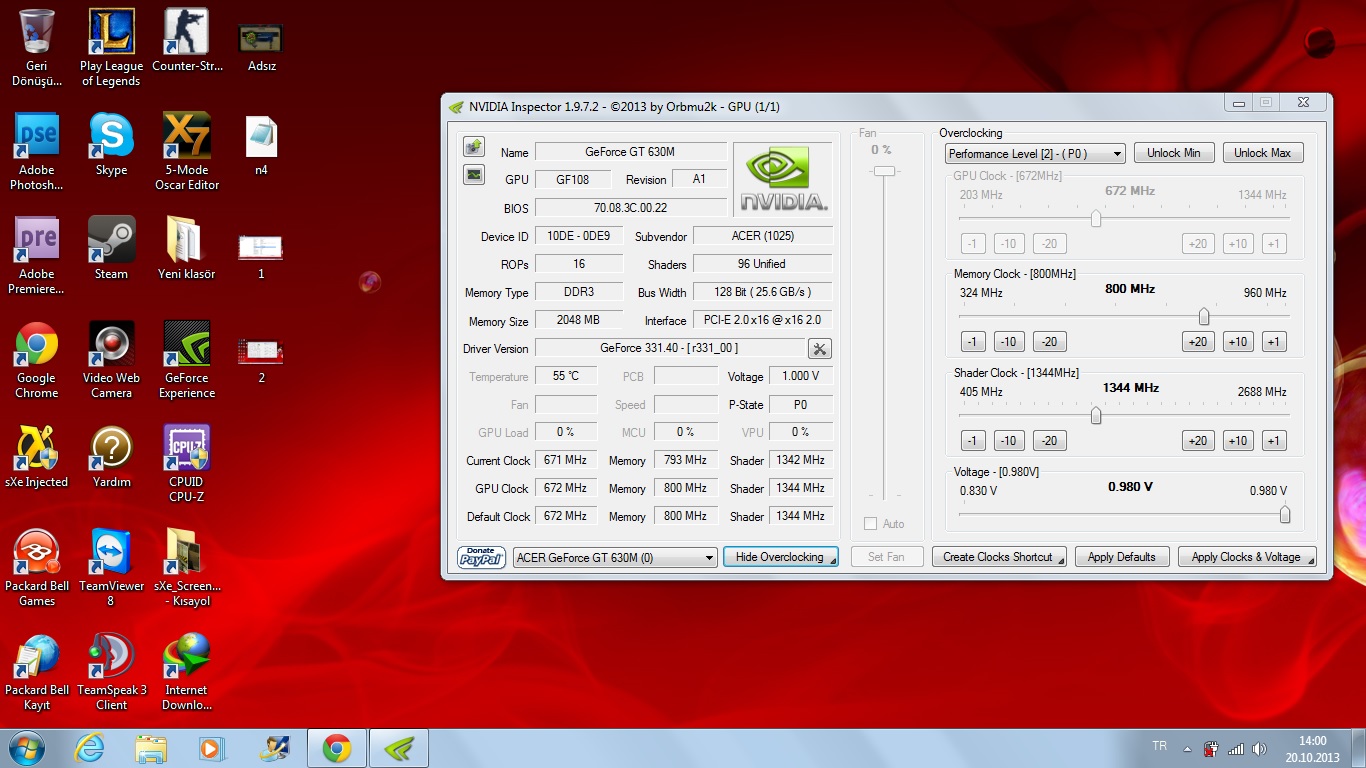
Task: Click Unlock Max button
Action: [x=1263, y=153]
